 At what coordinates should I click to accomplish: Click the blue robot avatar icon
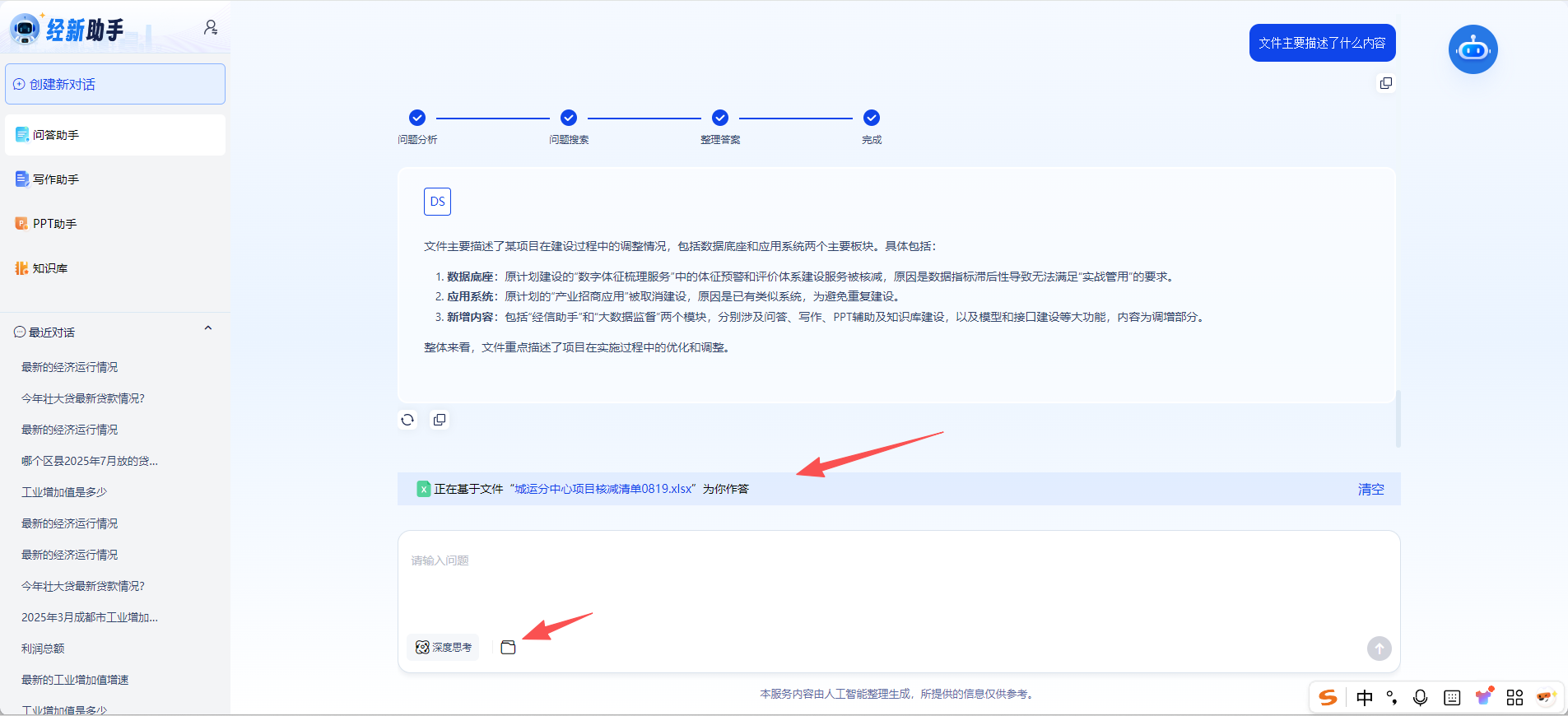pyautogui.click(x=1473, y=49)
